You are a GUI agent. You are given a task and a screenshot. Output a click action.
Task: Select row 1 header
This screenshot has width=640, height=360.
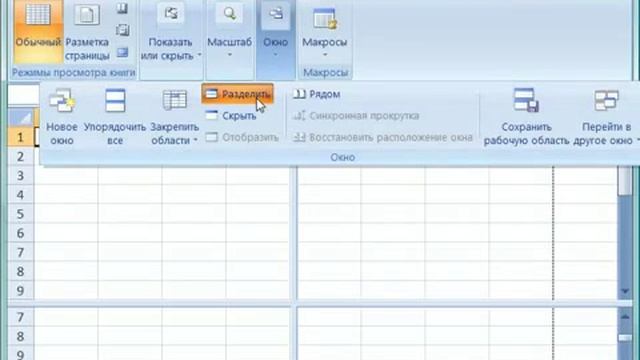click(x=20, y=137)
